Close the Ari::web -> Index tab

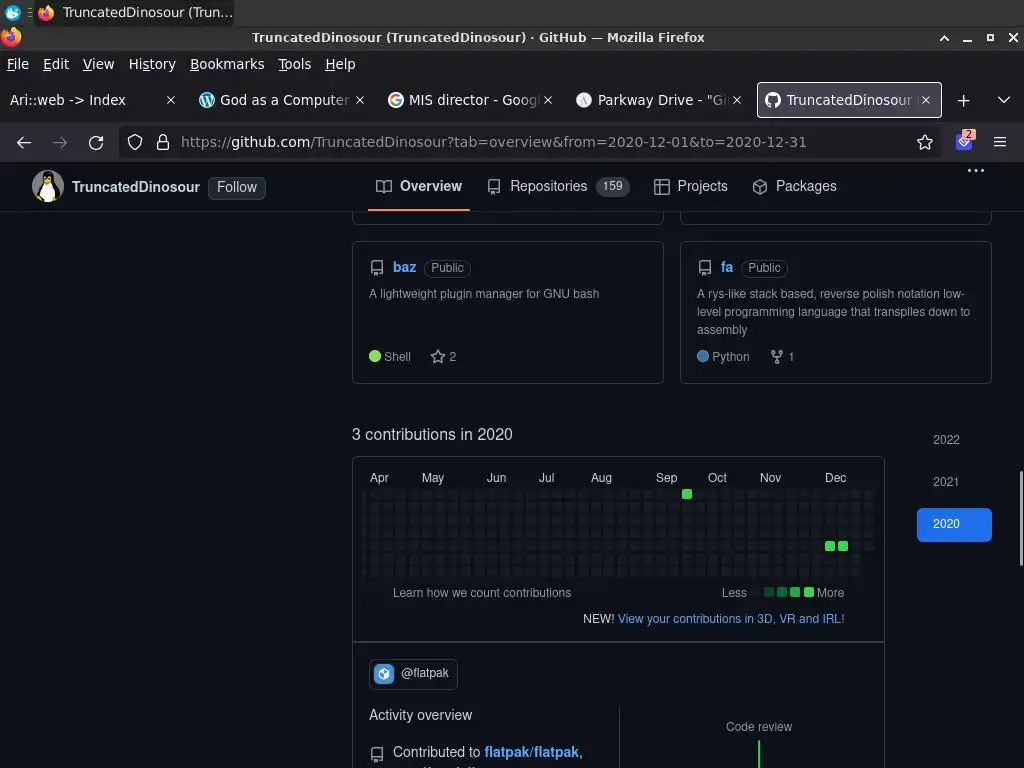(x=170, y=100)
